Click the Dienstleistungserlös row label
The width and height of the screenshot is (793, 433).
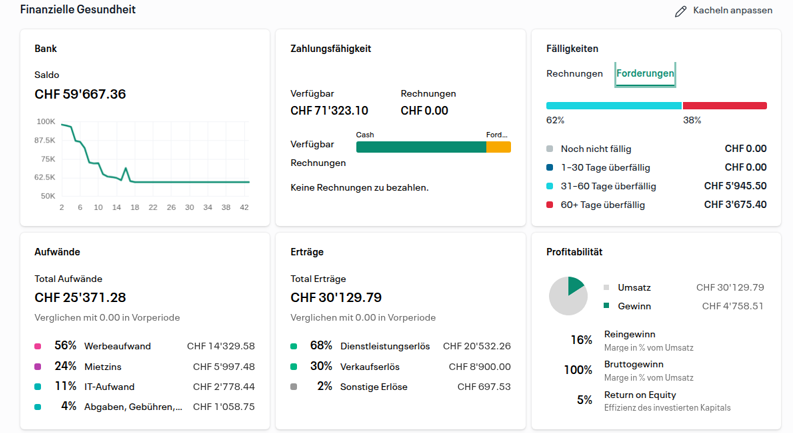[385, 347]
